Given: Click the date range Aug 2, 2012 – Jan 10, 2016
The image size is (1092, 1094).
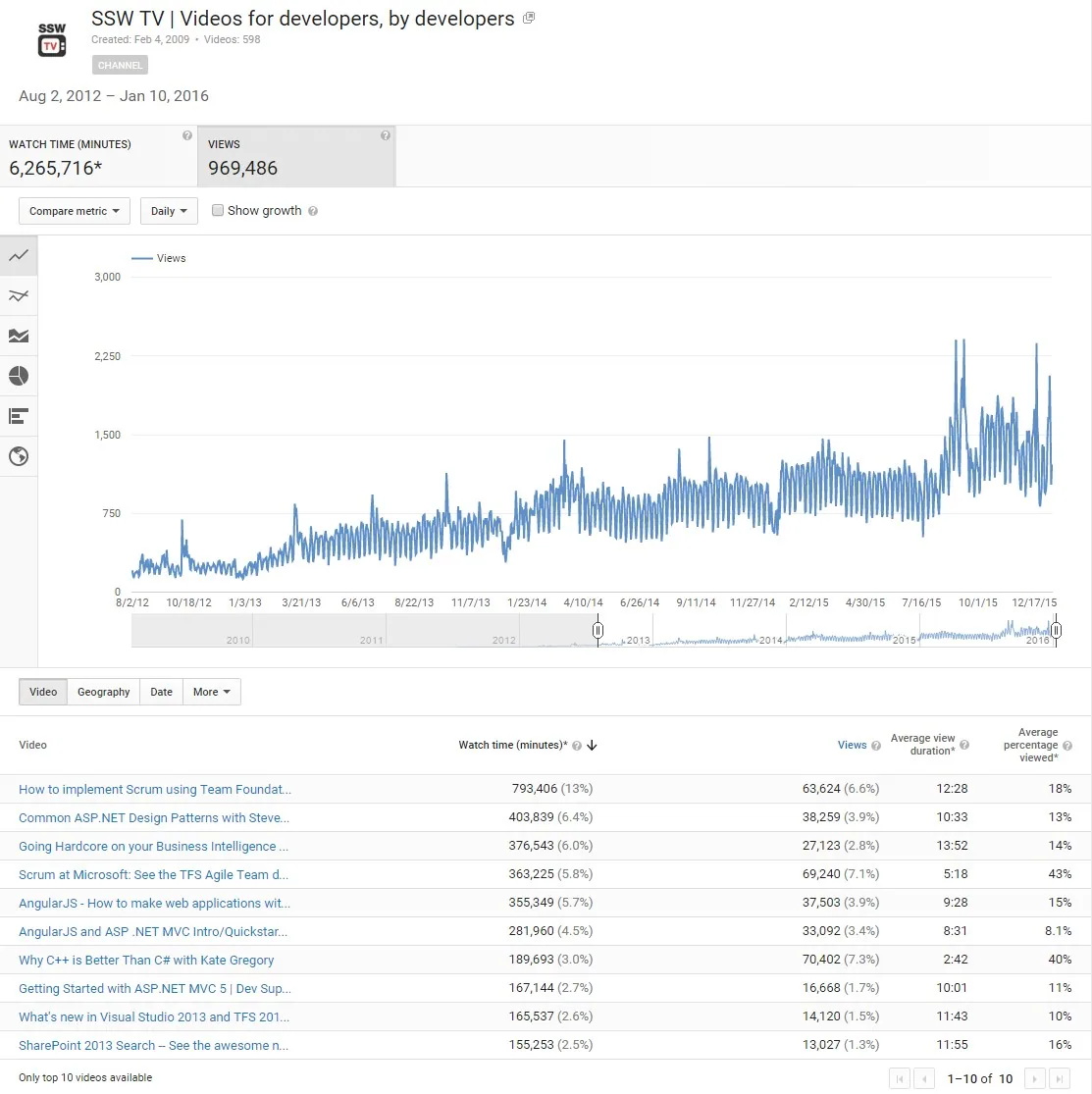Looking at the screenshot, I should tap(114, 95).
